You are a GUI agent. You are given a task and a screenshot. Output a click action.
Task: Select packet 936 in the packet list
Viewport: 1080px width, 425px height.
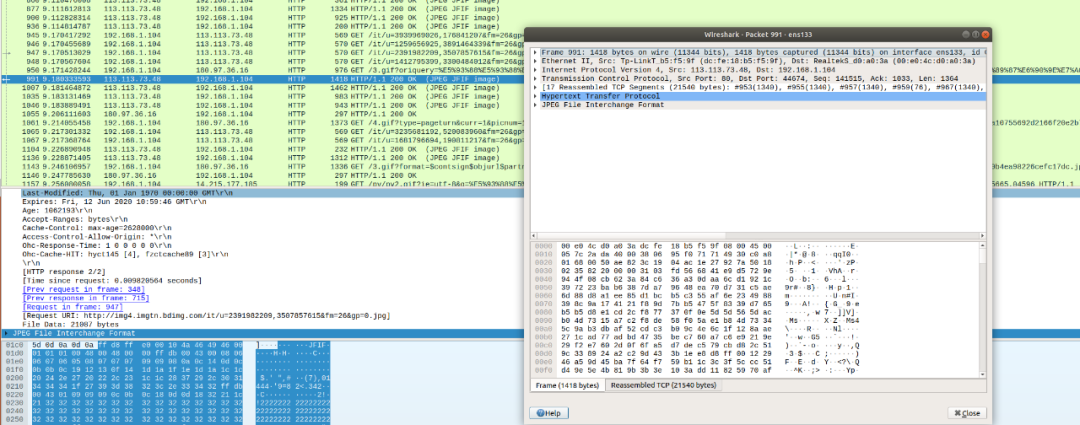click(x=262, y=26)
